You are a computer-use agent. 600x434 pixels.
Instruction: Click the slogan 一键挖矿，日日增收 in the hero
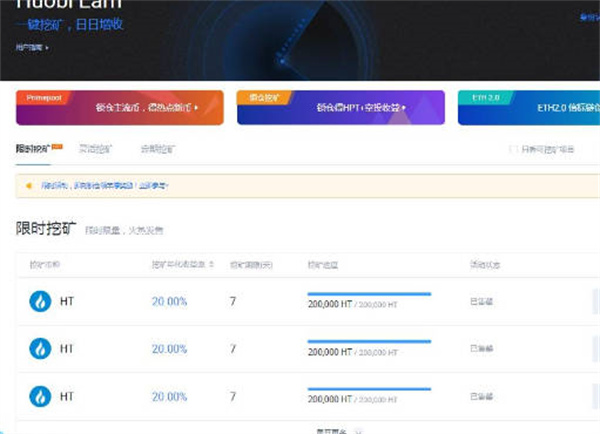pyautogui.click(x=69, y=24)
